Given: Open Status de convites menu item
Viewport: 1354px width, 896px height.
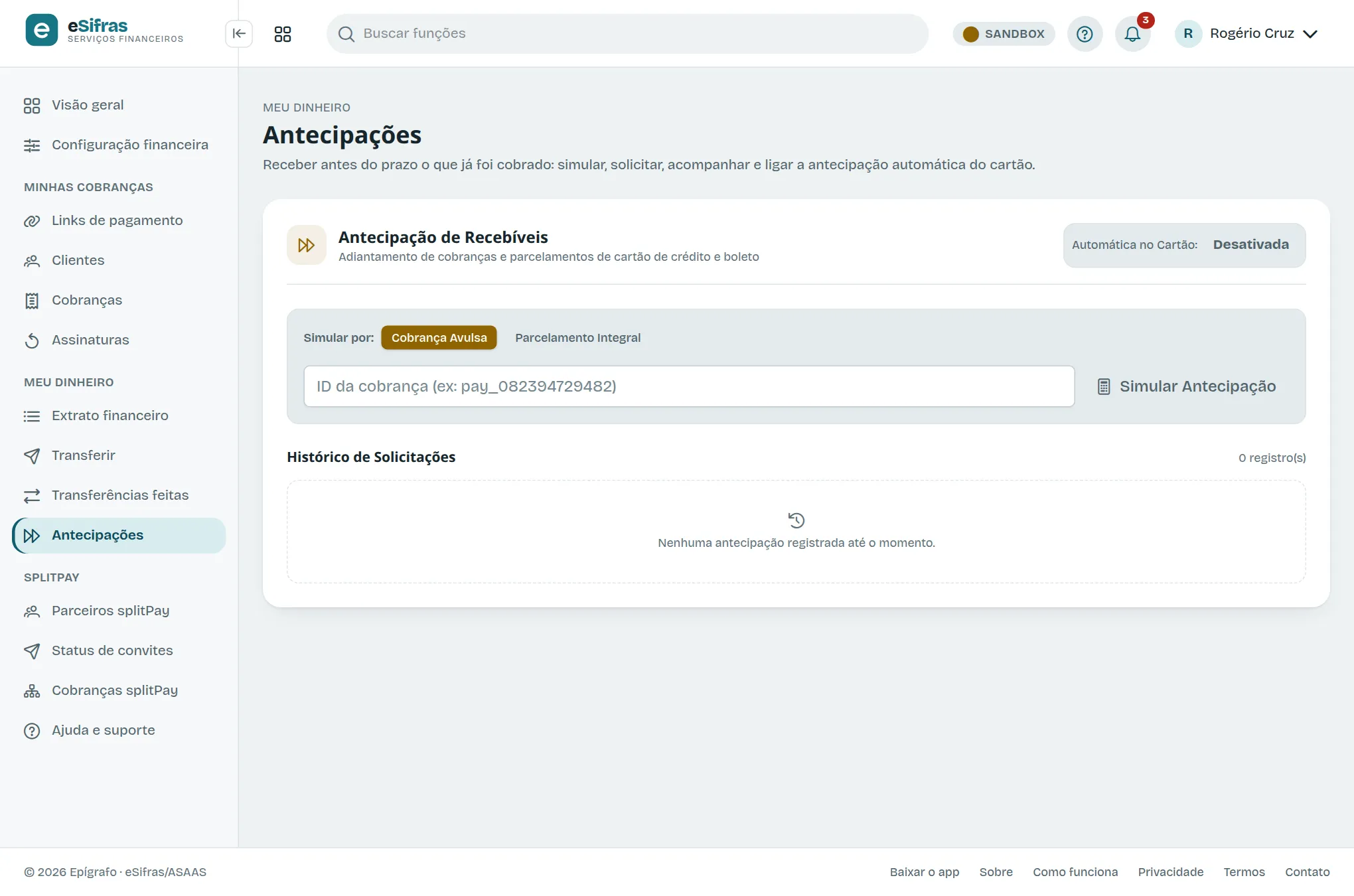Looking at the screenshot, I should (x=119, y=651).
